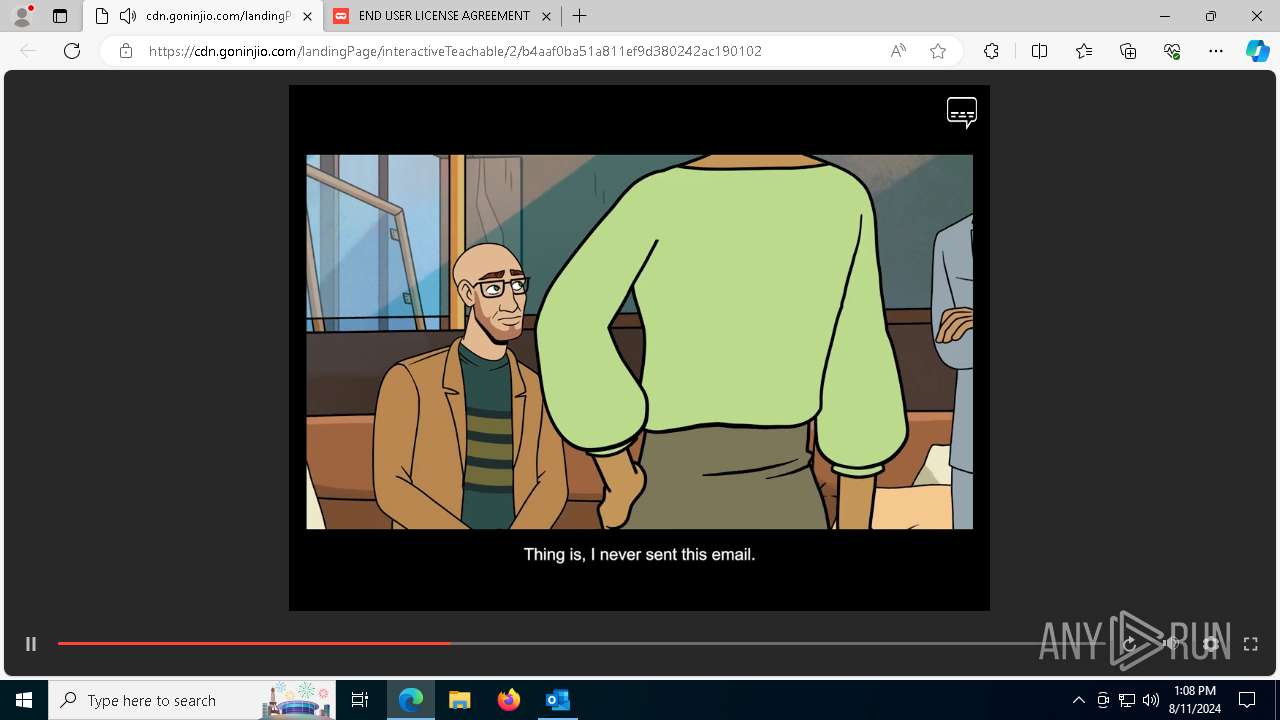Image resolution: width=1280 pixels, height=720 pixels.
Task: Refresh the browser page
Action: pos(72,51)
